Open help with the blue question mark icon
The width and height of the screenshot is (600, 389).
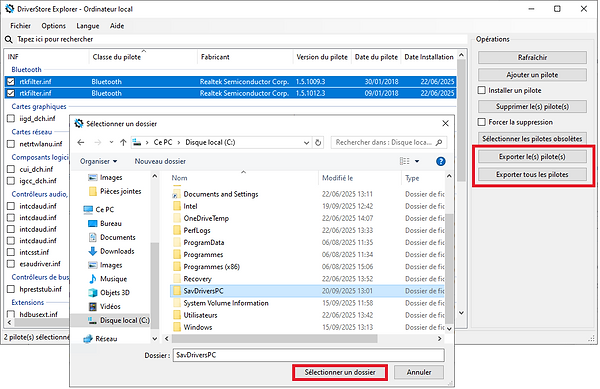pos(440,161)
